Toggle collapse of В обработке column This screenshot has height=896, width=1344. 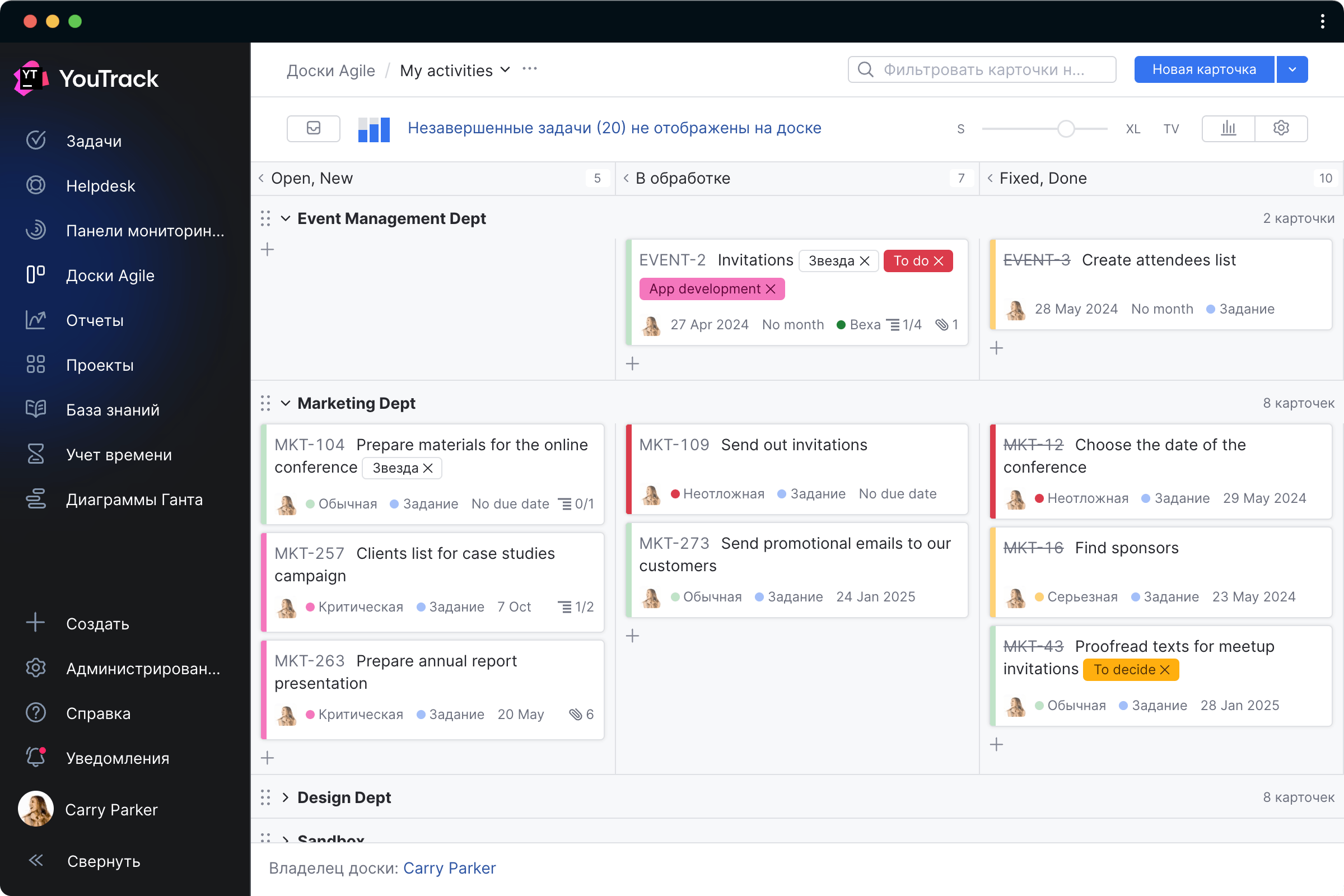pos(627,178)
